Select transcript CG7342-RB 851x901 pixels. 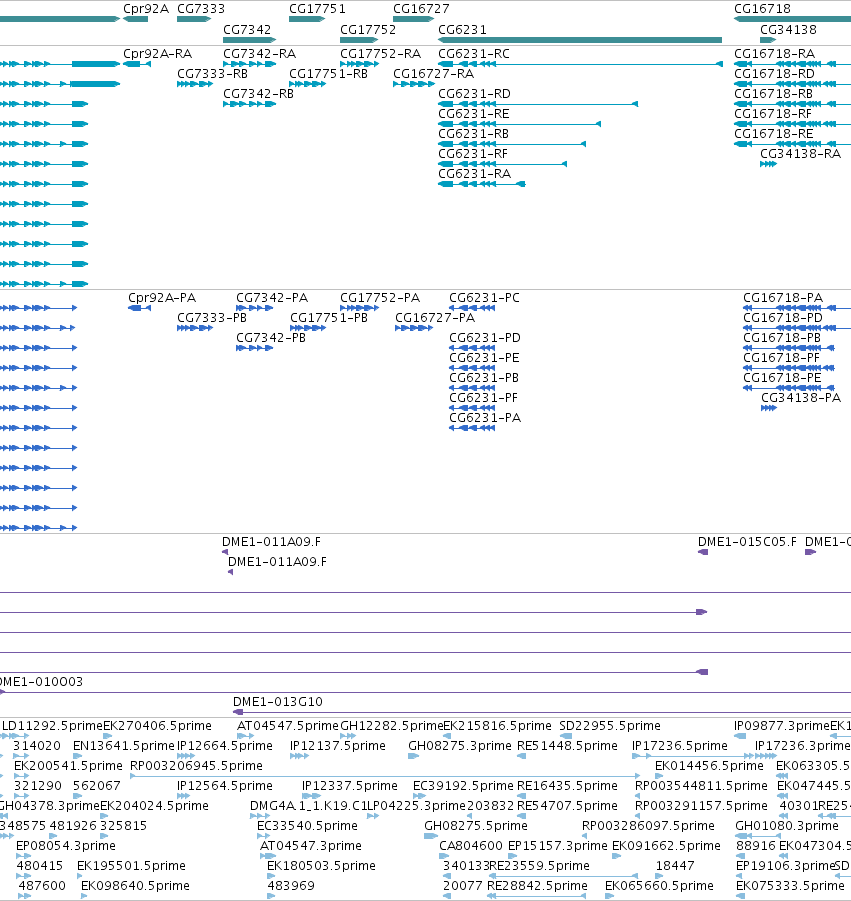tap(258, 94)
